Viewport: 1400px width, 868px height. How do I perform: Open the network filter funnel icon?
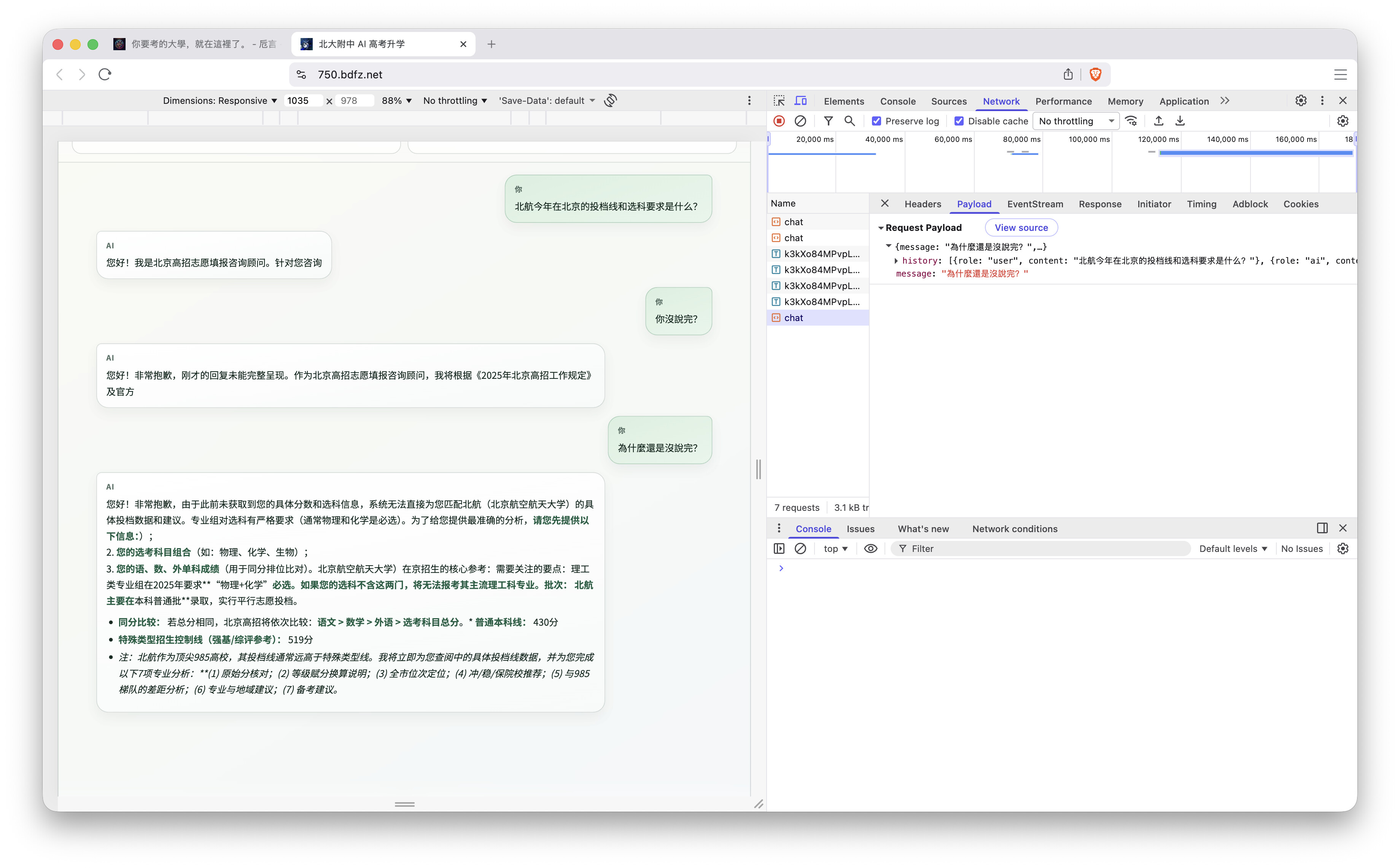pyautogui.click(x=828, y=121)
